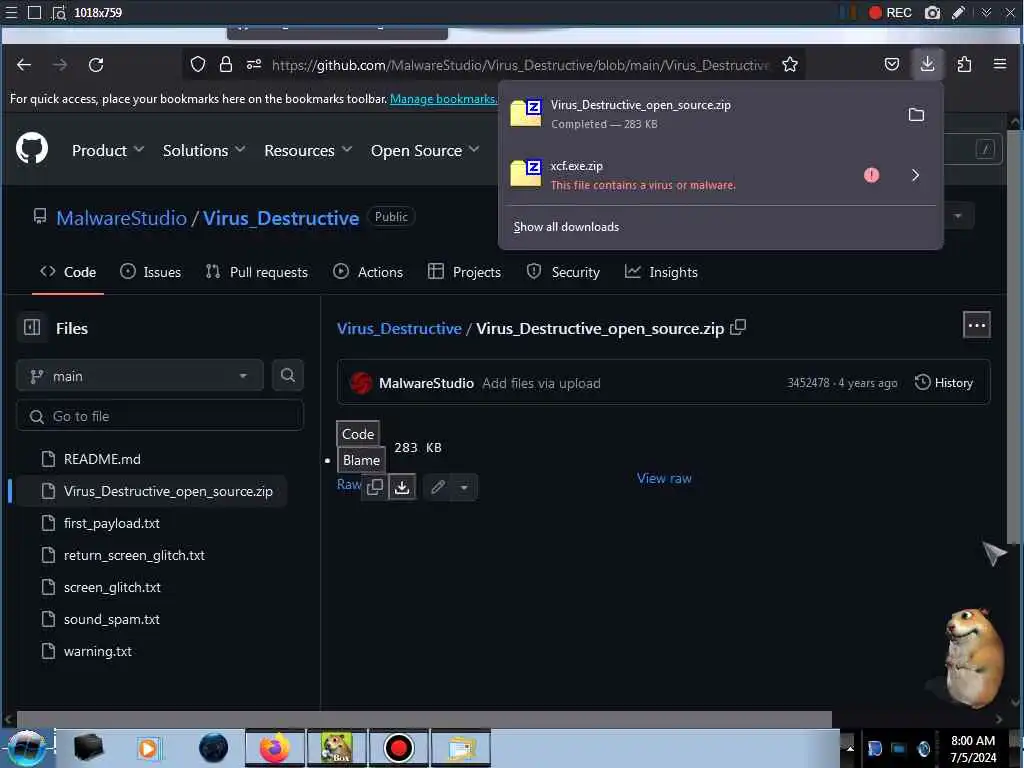Download raw file icon button

pyautogui.click(x=402, y=487)
